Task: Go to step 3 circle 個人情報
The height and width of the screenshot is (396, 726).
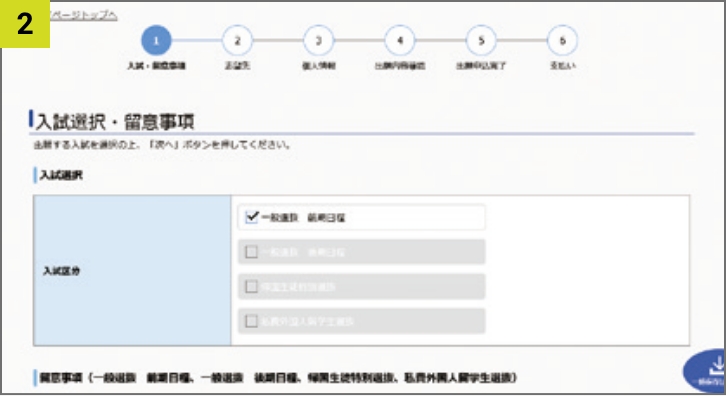Action: pyautogui.click(x=319, y=41)
